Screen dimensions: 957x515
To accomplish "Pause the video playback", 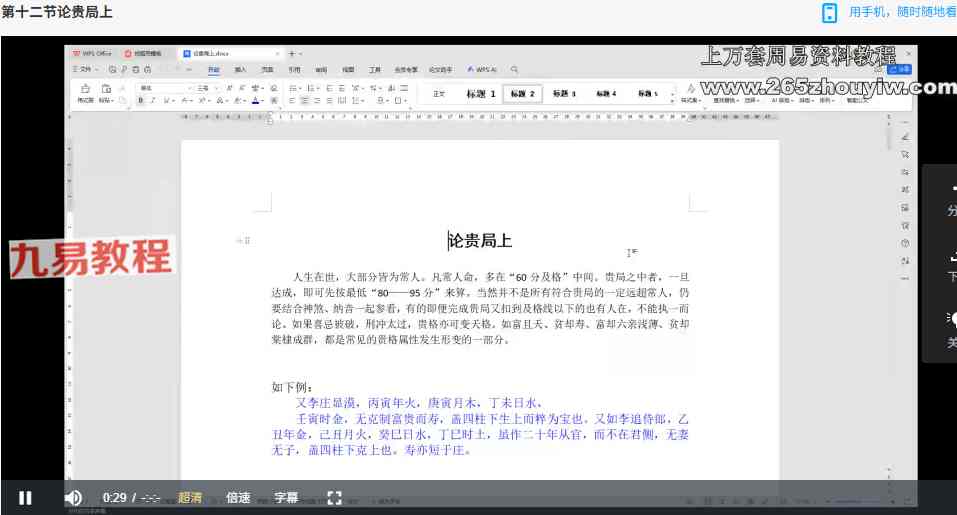I will click(x=25, y=497).
